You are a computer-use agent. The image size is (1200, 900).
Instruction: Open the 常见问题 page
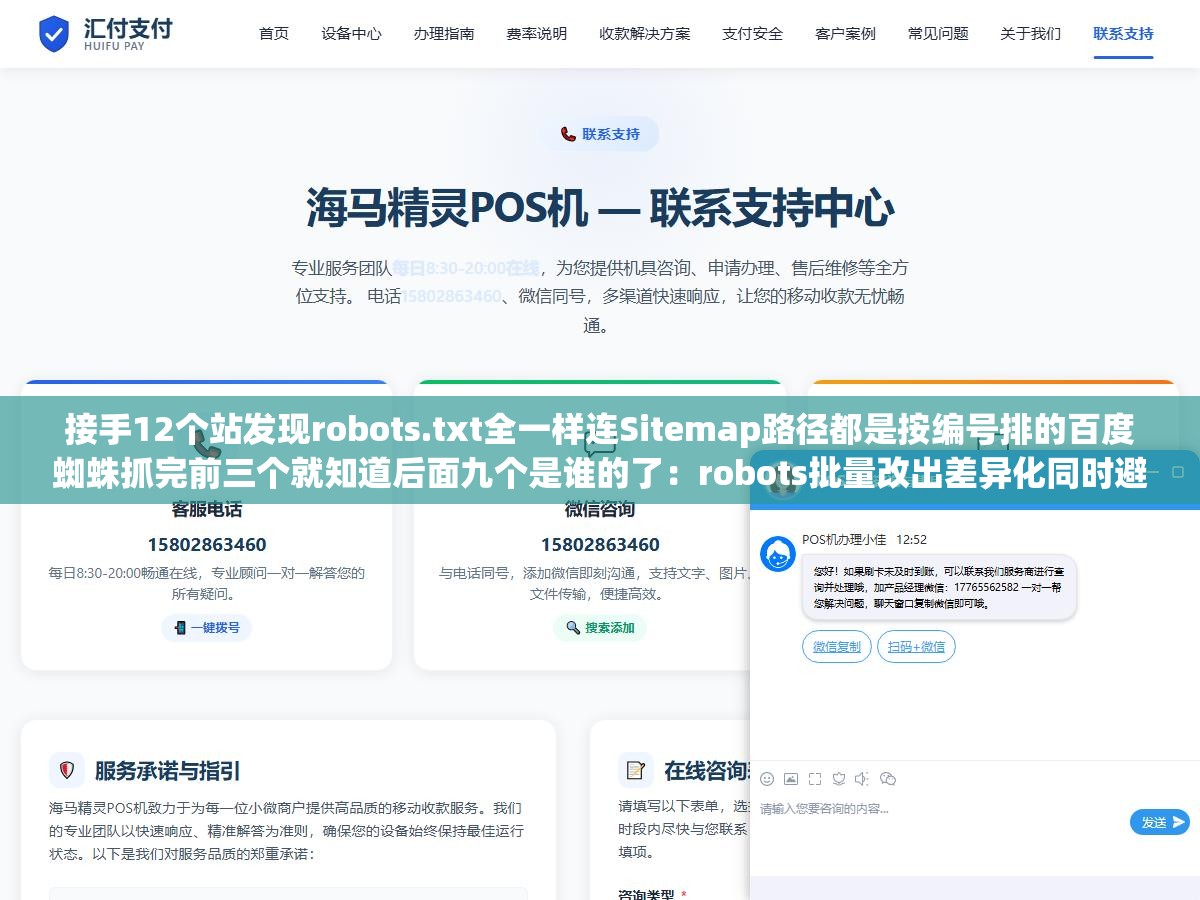pyautogui.click(x=938, y=34)
